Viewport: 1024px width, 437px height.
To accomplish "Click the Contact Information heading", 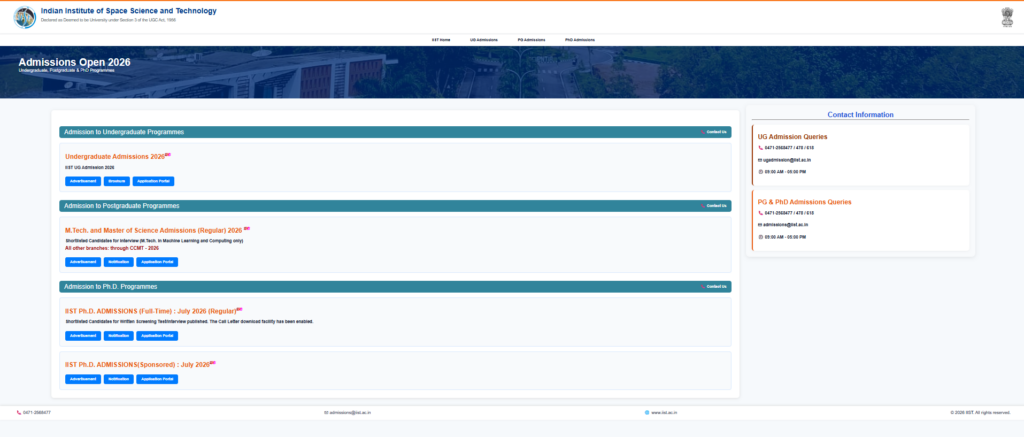I will coord(860,114).
